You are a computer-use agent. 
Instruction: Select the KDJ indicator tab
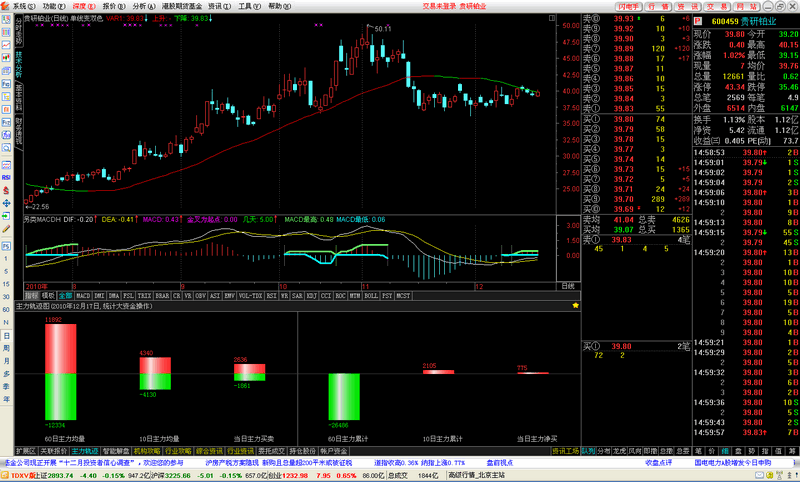[x=311, y=296]
